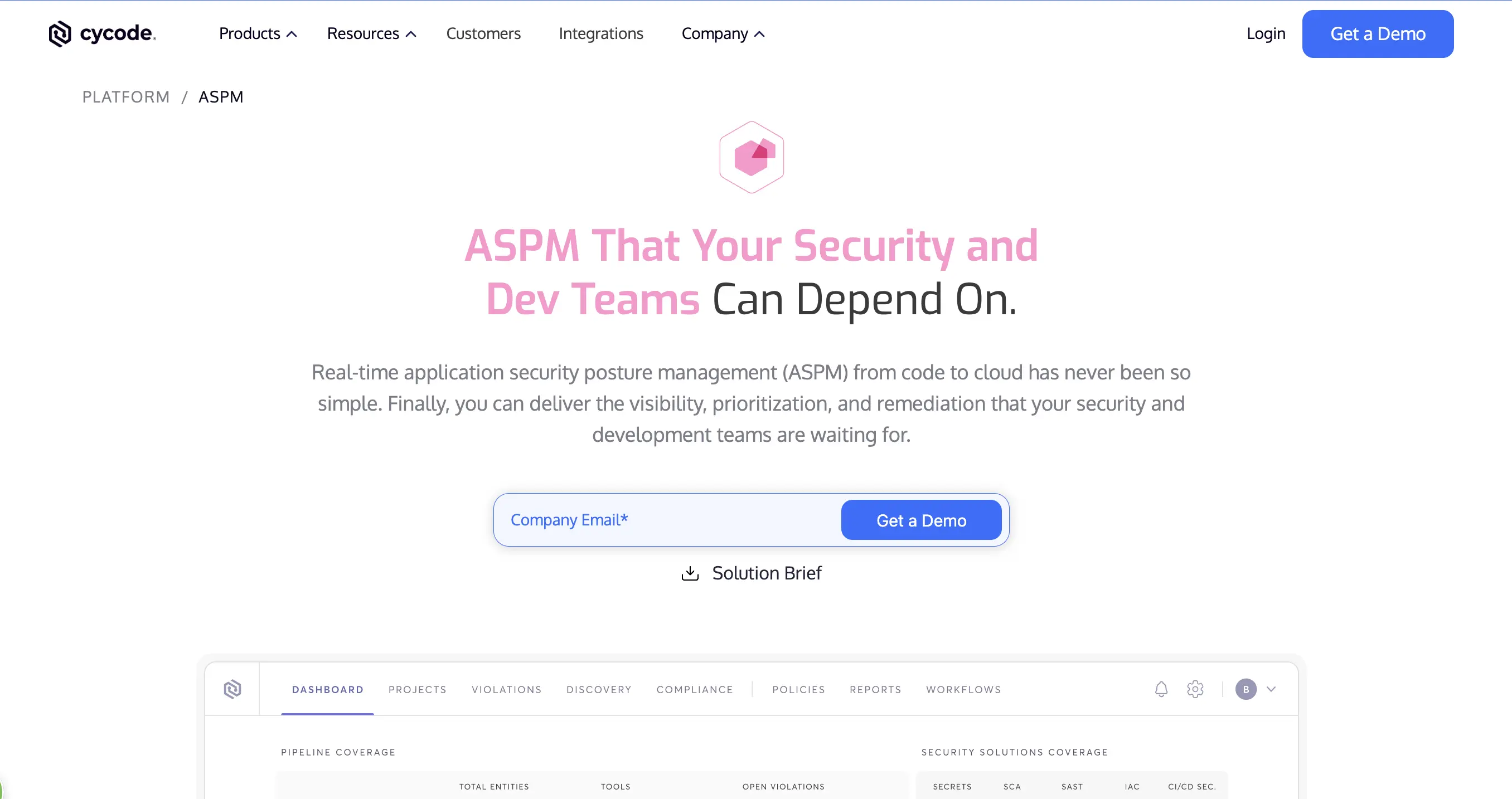
Task: Open the COMPLIANCE tab
Action: coord(694,689)
